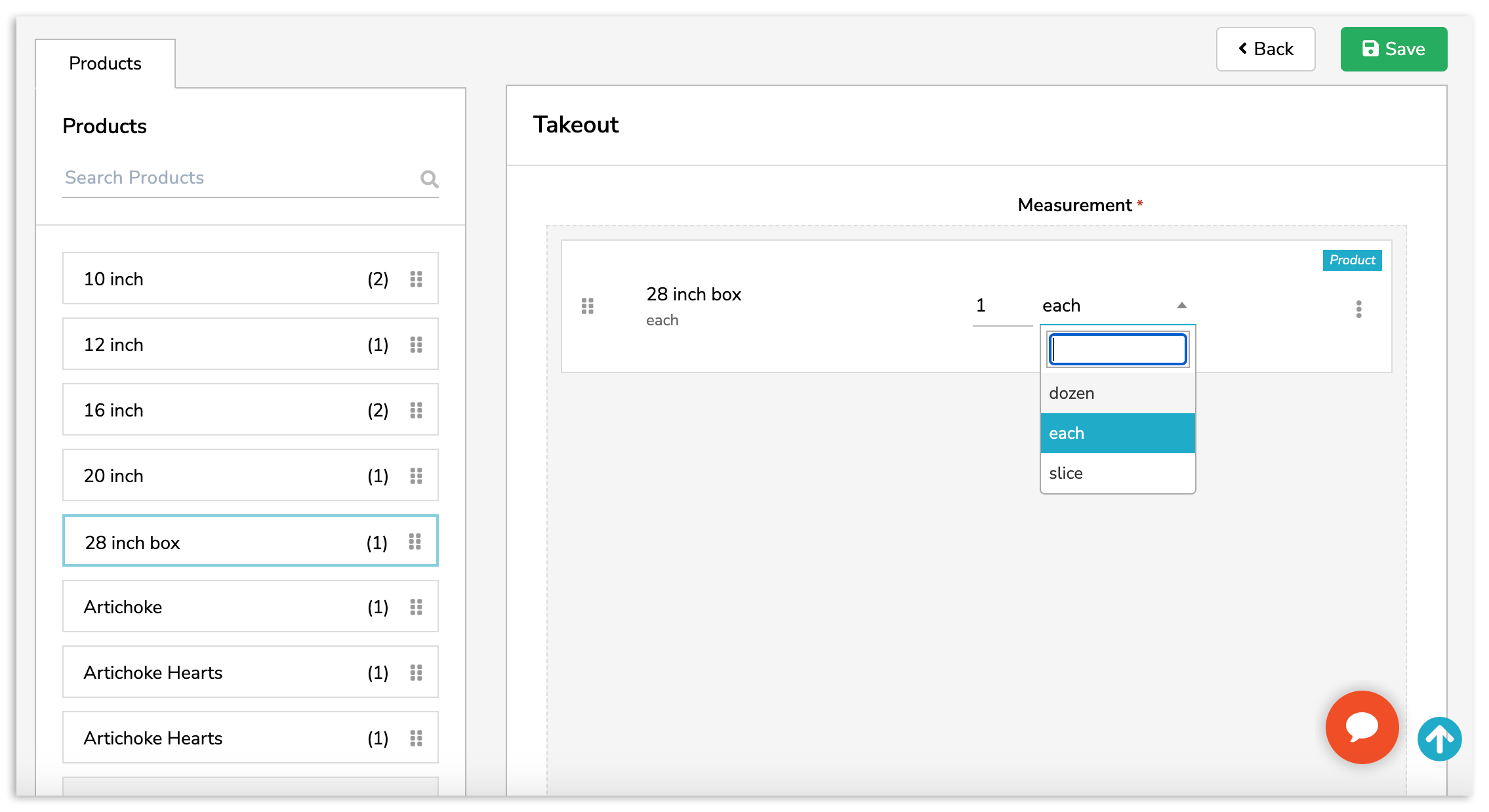Click the Save button to save changes
This screenshot has height=812, width=1489.
click(1394, 48)
